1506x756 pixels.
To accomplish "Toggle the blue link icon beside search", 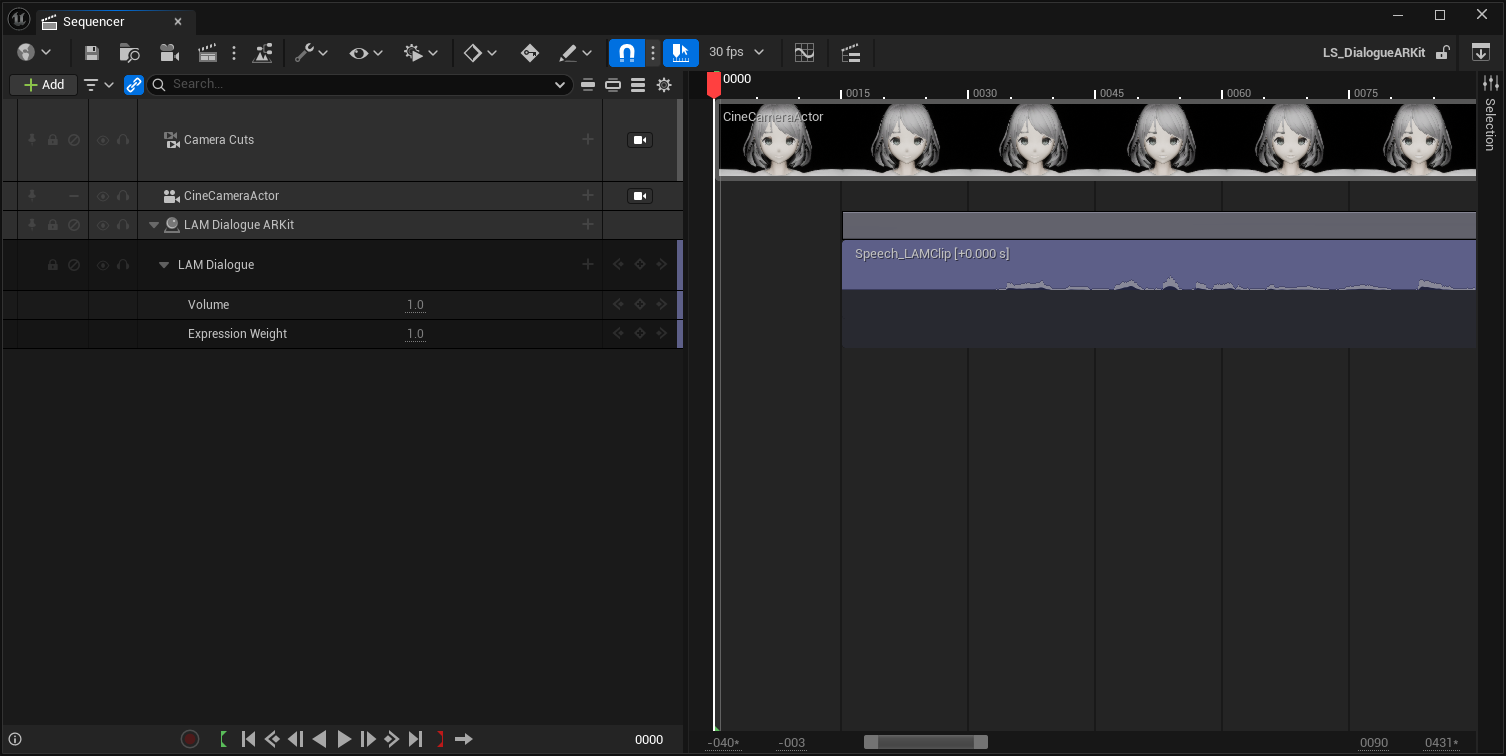I will point(134,85).
